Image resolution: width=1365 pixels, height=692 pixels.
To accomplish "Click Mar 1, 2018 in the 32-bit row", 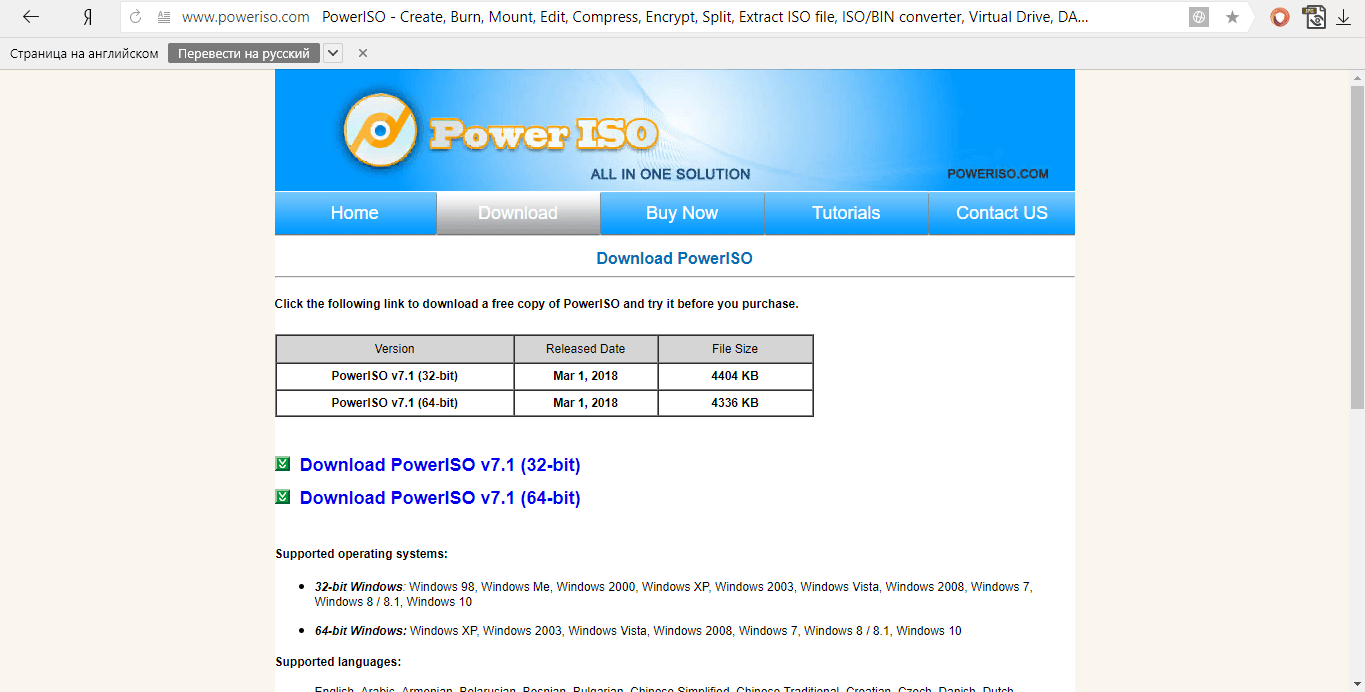I will click(x=586, y=376).
